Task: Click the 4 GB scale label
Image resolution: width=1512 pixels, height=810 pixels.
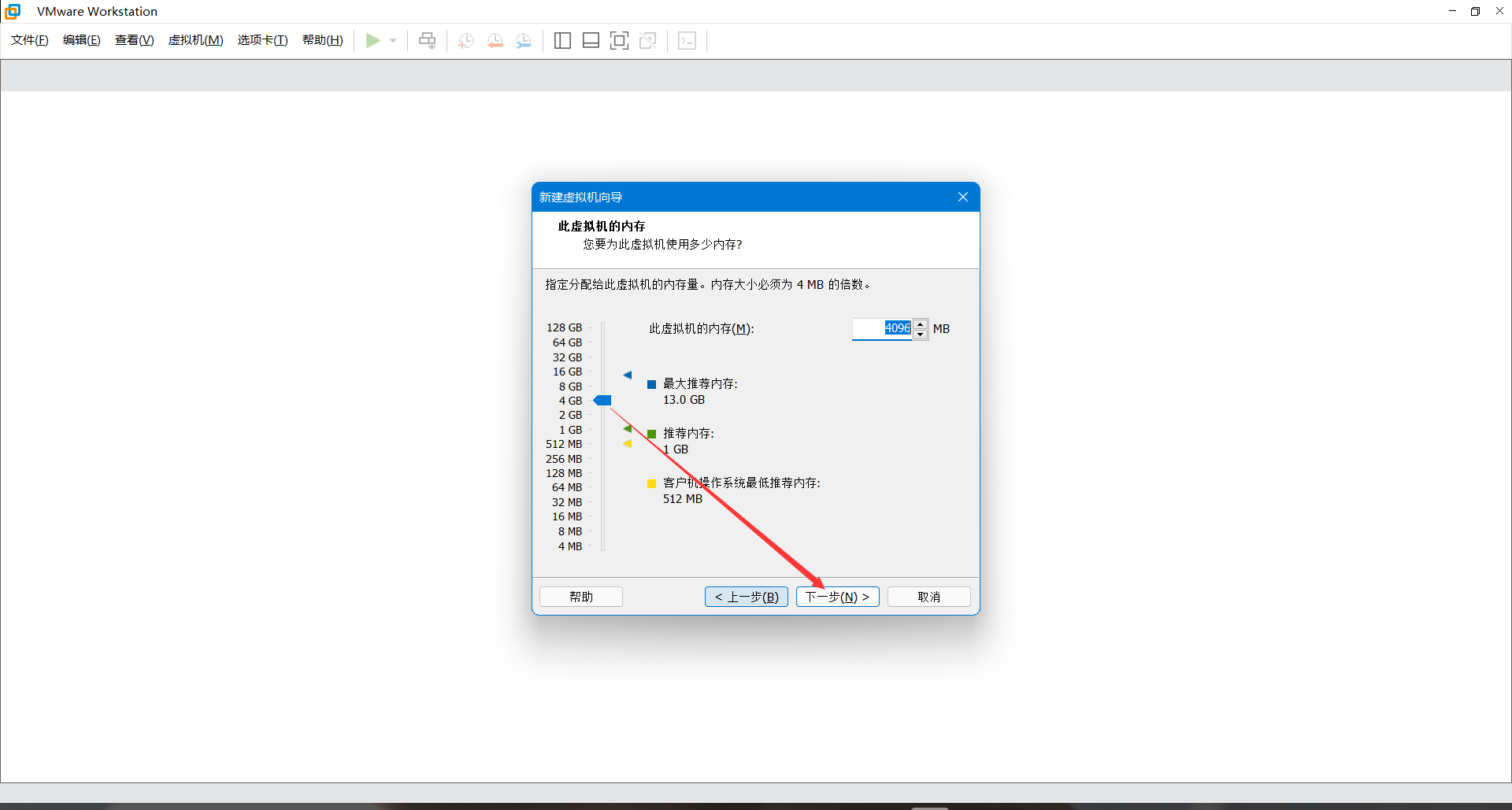Action: pos(570,401)
